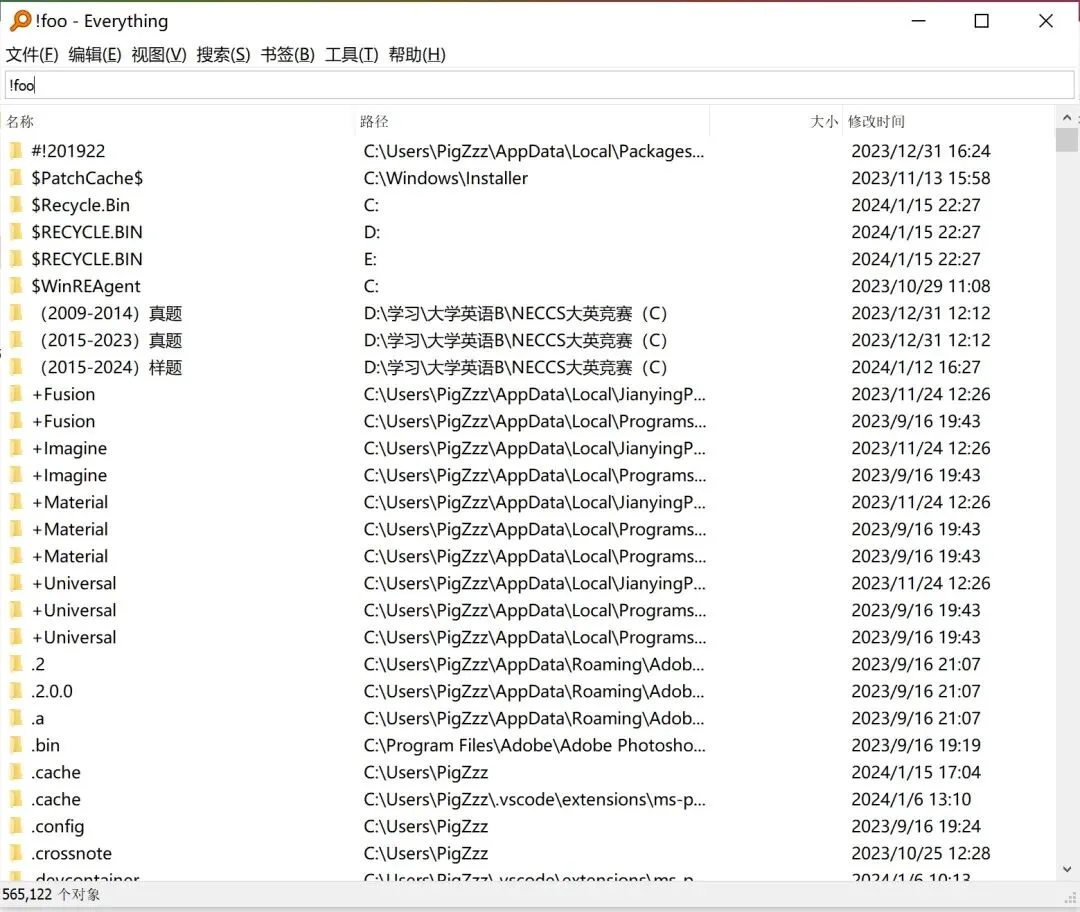
Task: Open the 视图(V) menu
Action: coord(159,54)
